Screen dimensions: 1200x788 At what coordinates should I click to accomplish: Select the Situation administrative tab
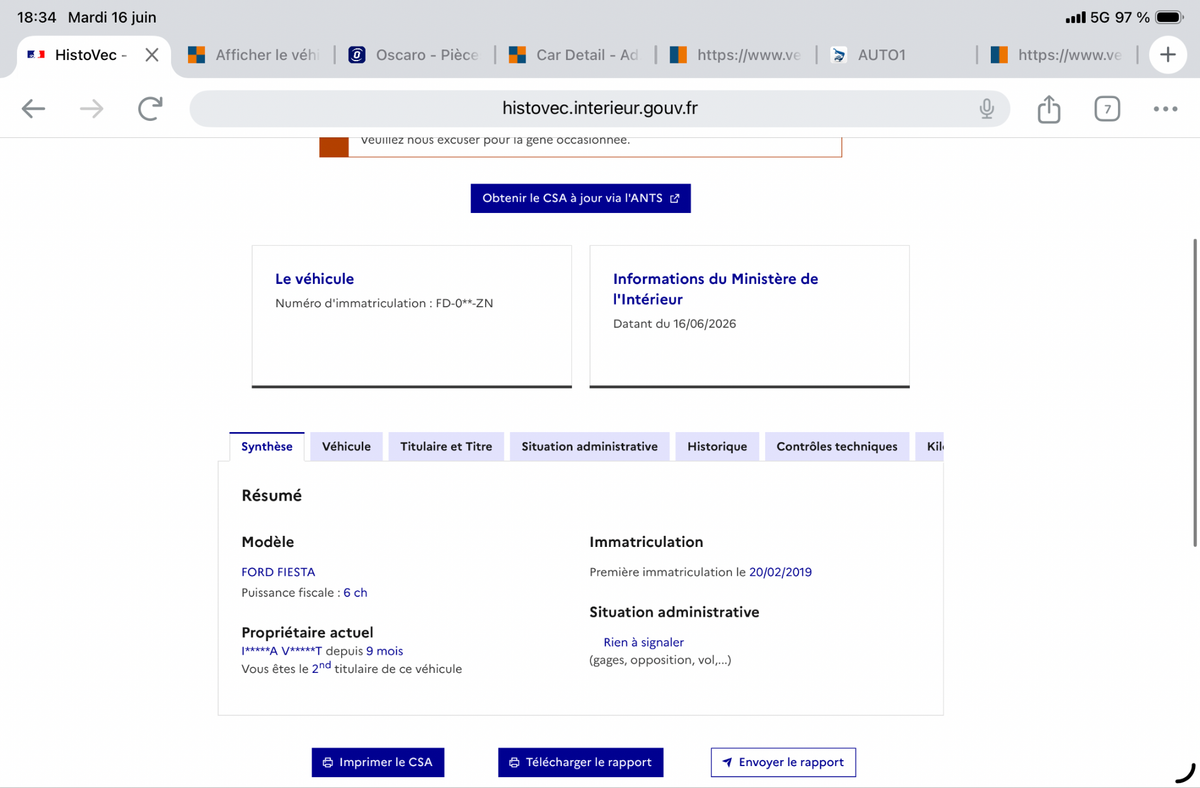click(589, 446)
